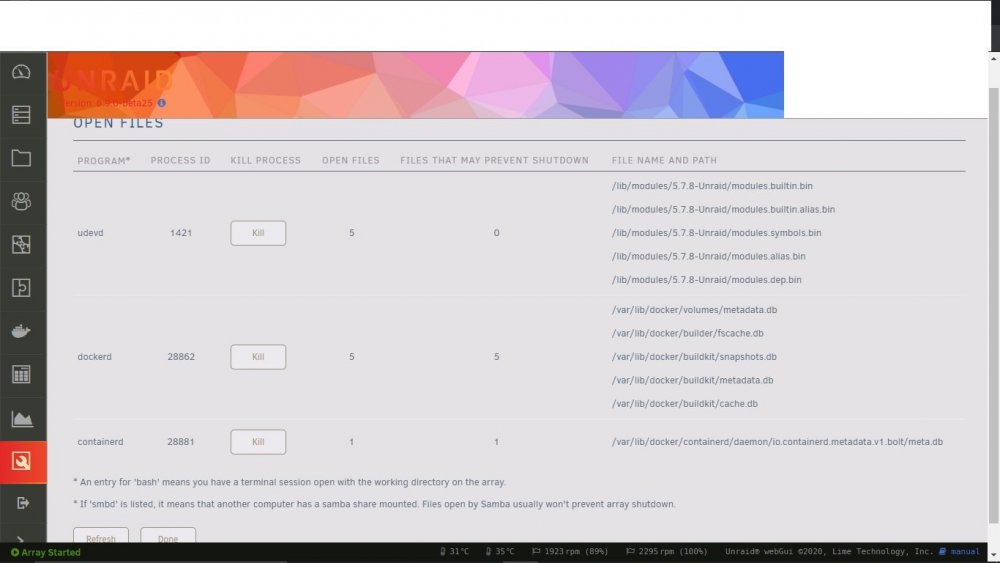Select the udevd program name
Image resolution: width=1000 pixels, height=563 pixels.
90,233
